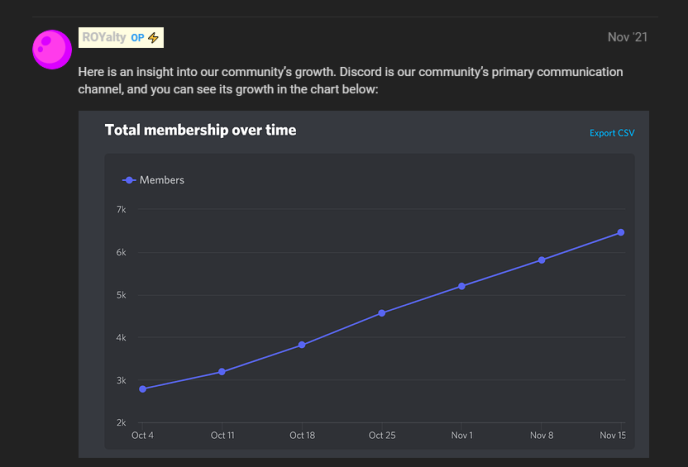Click Export CSV link on chart

[612, 133]
